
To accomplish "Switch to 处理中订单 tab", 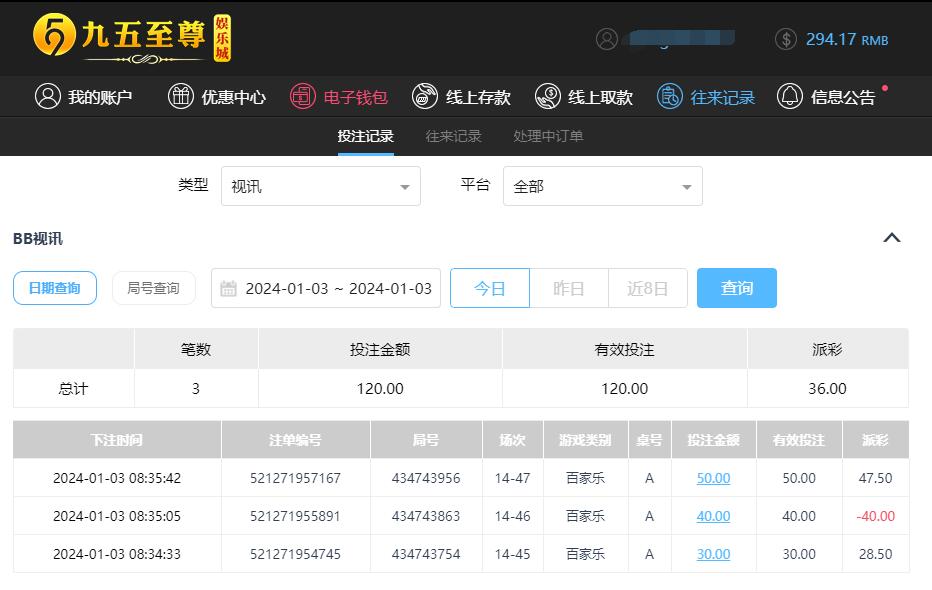I will tap(548, 136).
